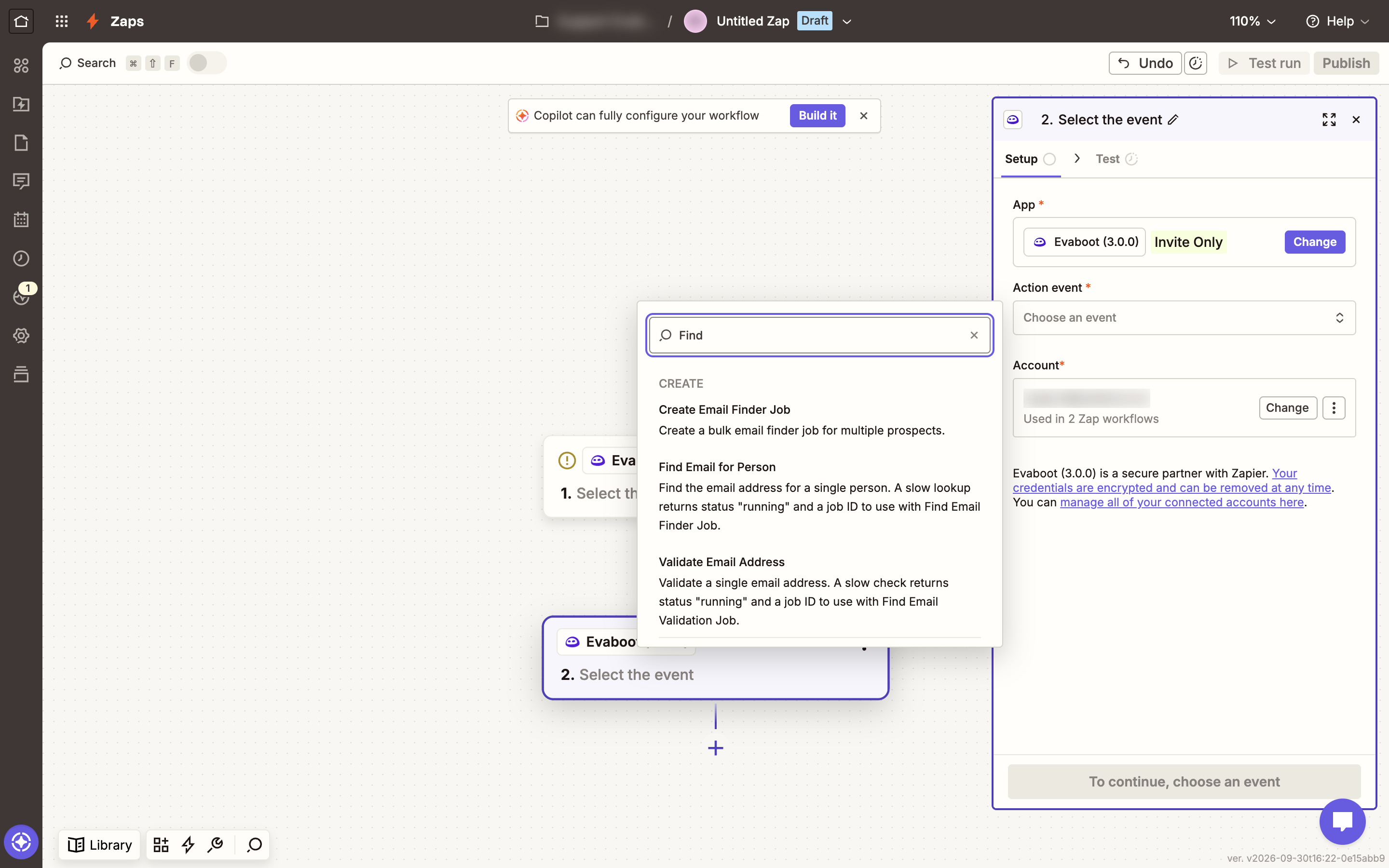1389x868 pixels.
Task: Open Copilot round button at bottom left
Action: pos(21,842)
